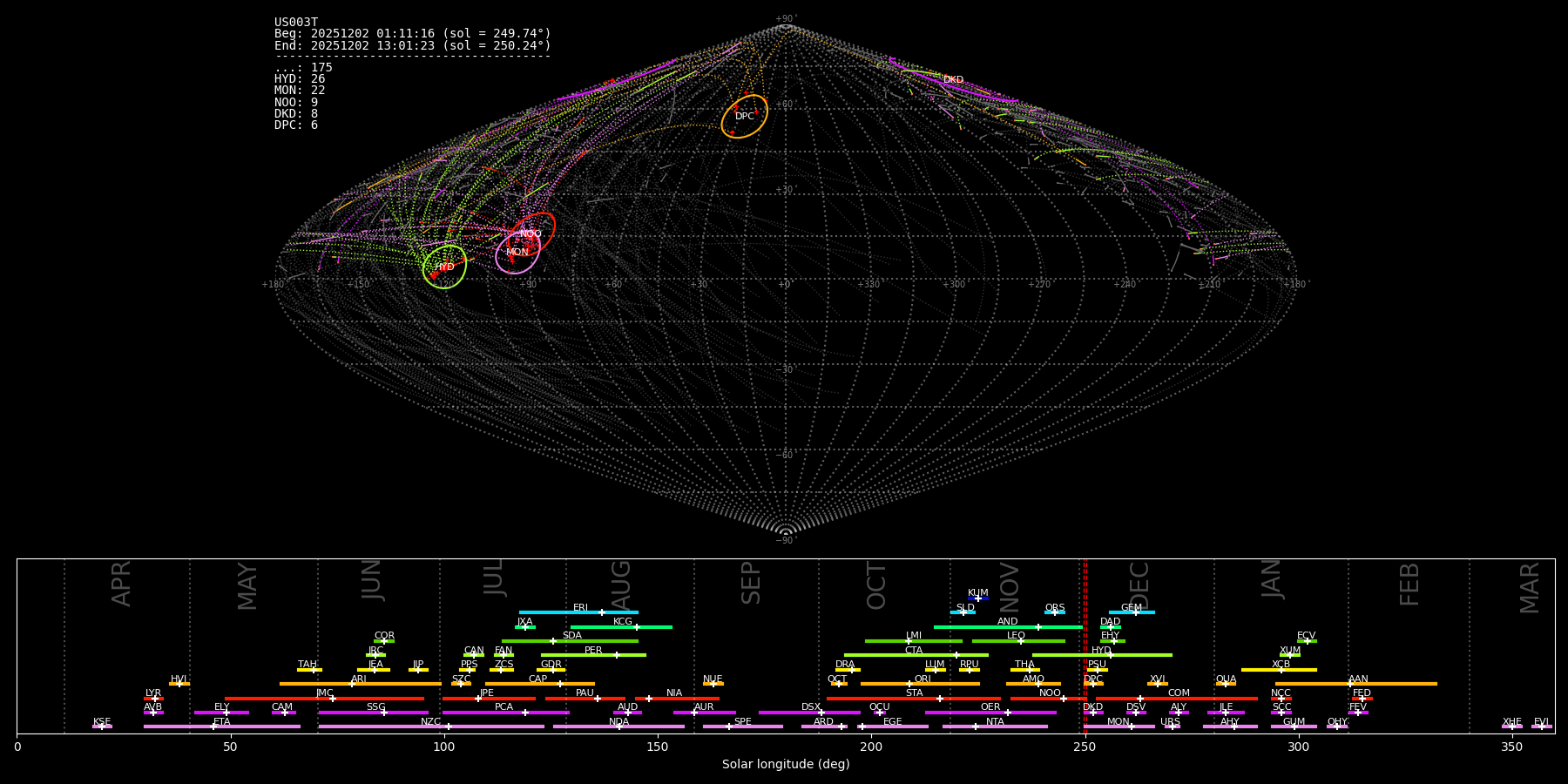Viewport: 1568px width, 784px height.
Task: Click the STA shower bar in the timeline
Action: (914, 699)
